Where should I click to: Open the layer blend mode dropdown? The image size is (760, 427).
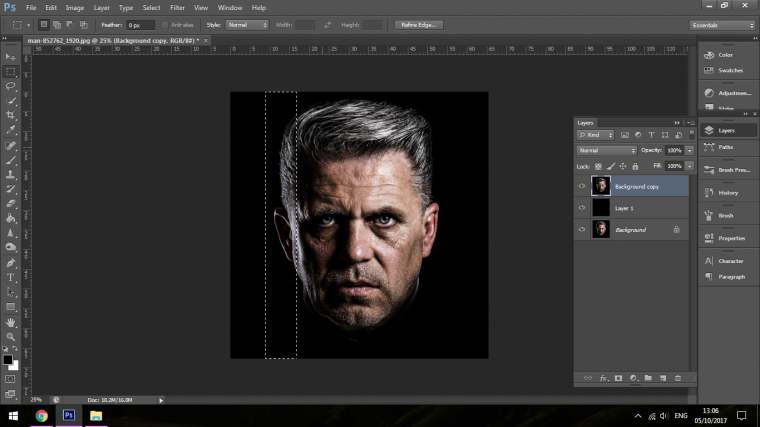[606, 151]
